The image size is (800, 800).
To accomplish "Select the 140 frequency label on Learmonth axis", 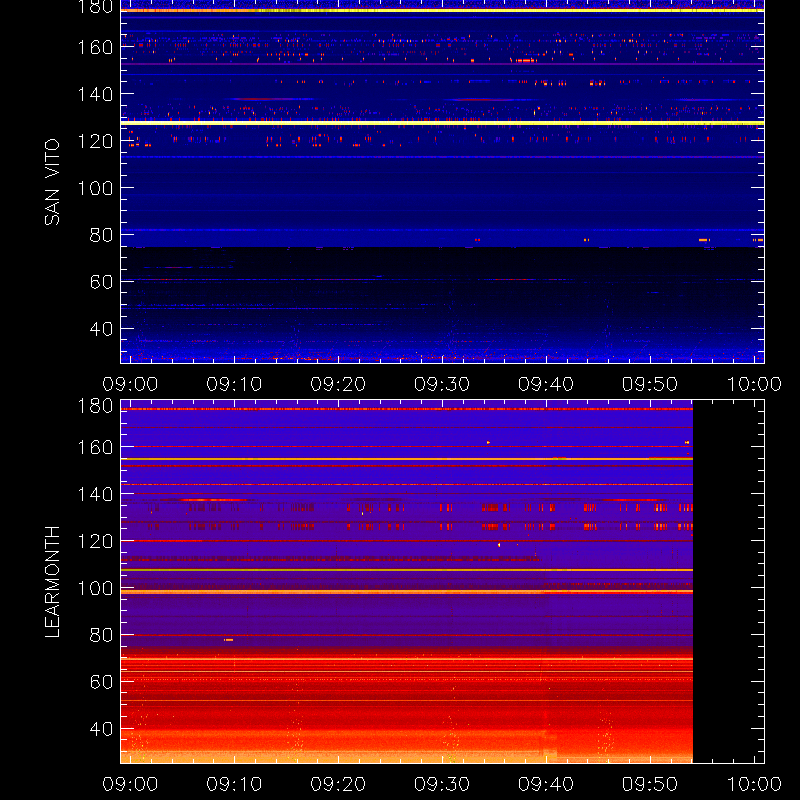I will 95,494.
